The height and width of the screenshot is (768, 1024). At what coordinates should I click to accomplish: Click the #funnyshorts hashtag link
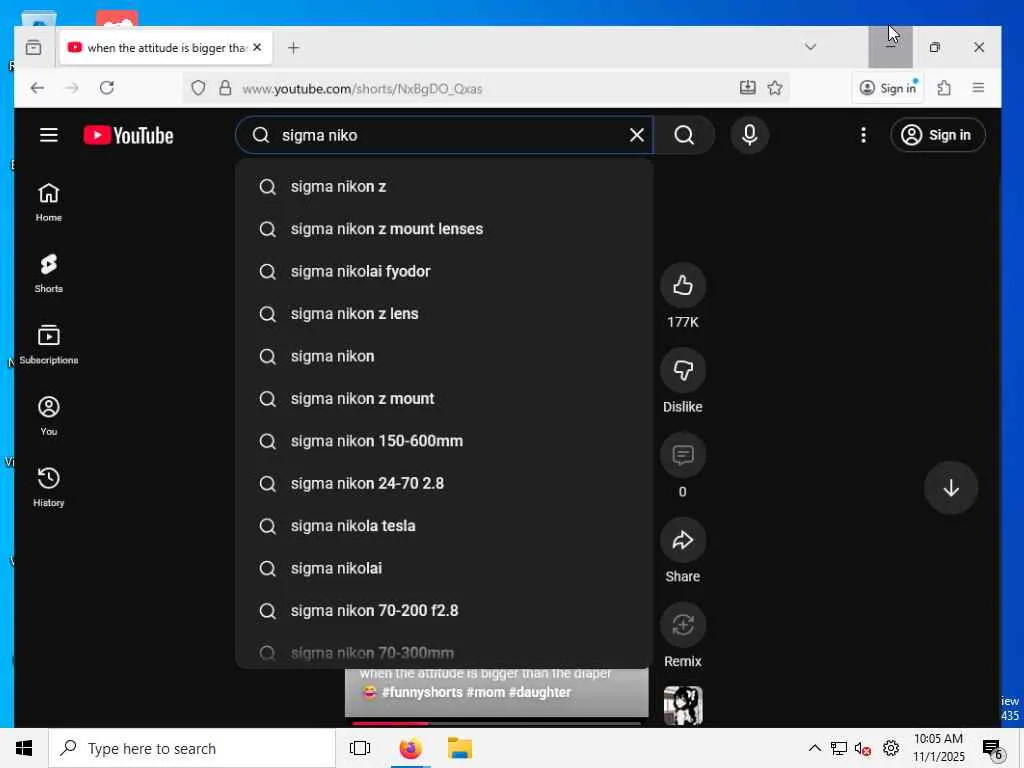(422, 692)
